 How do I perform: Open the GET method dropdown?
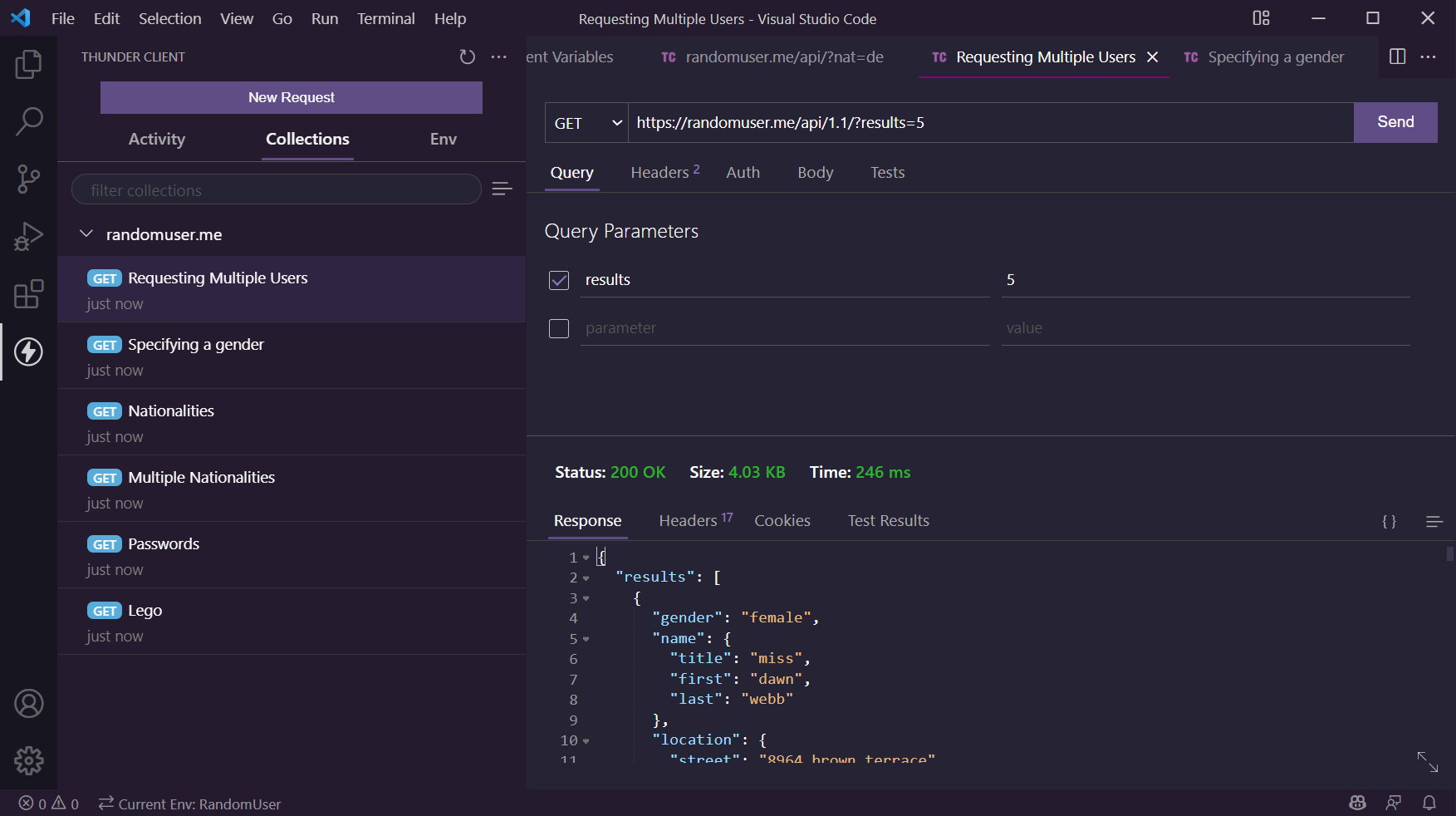click(x=586, y=123)
